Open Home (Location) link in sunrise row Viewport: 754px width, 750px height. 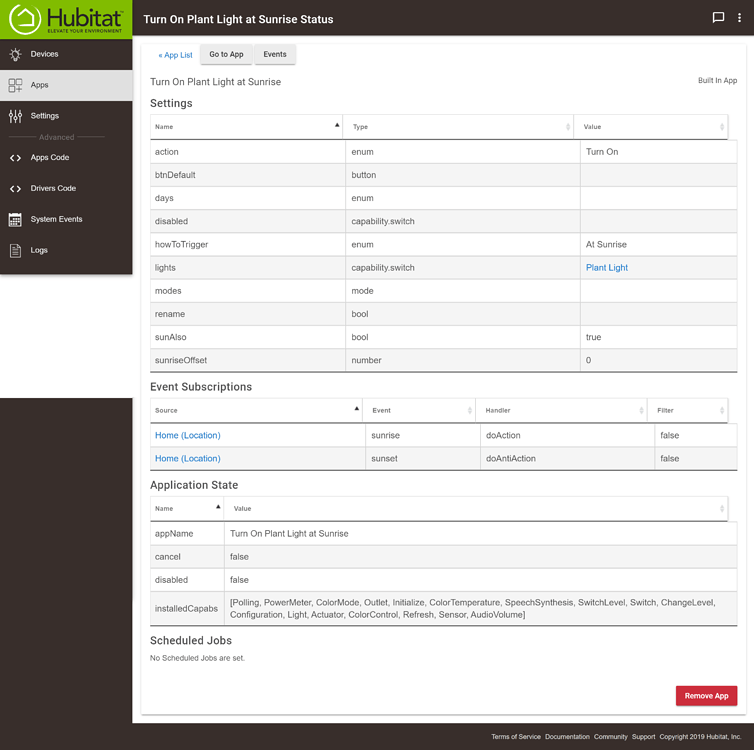click(188, 436)
